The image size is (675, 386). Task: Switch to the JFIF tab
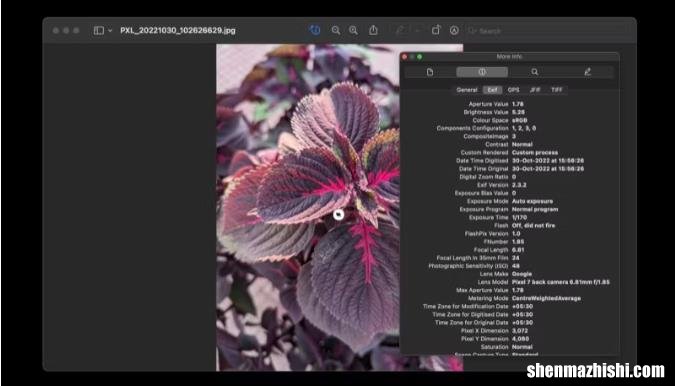pyautogui.click(x=535, y=90)
